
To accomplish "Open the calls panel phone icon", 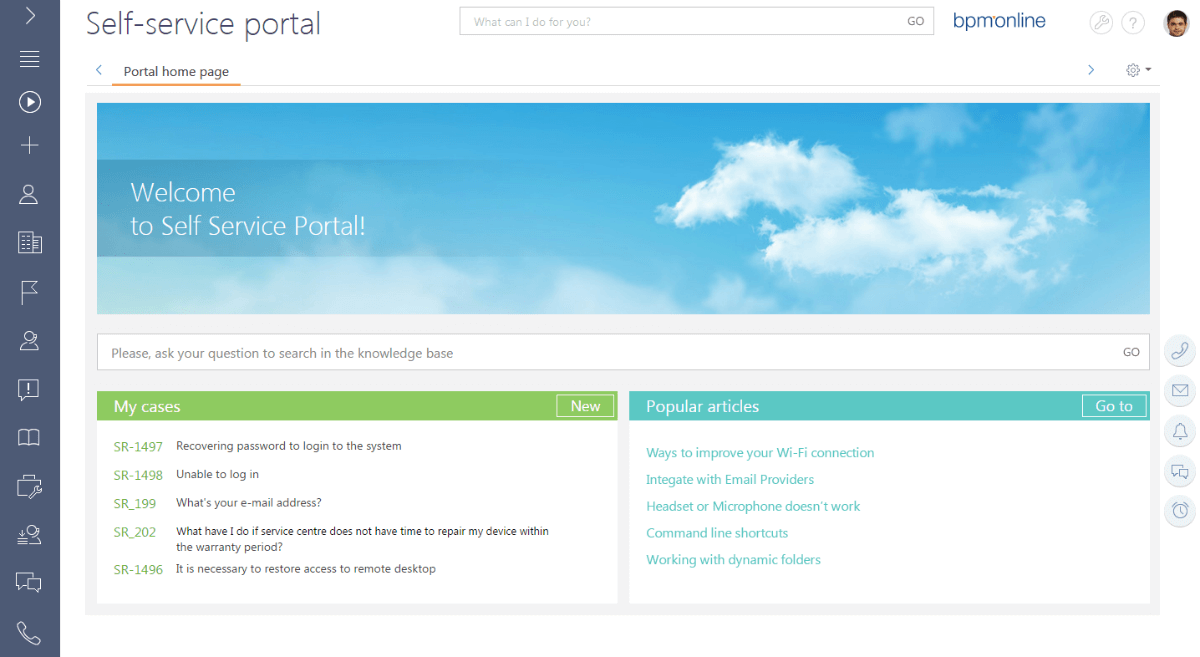I will 1179,351.
